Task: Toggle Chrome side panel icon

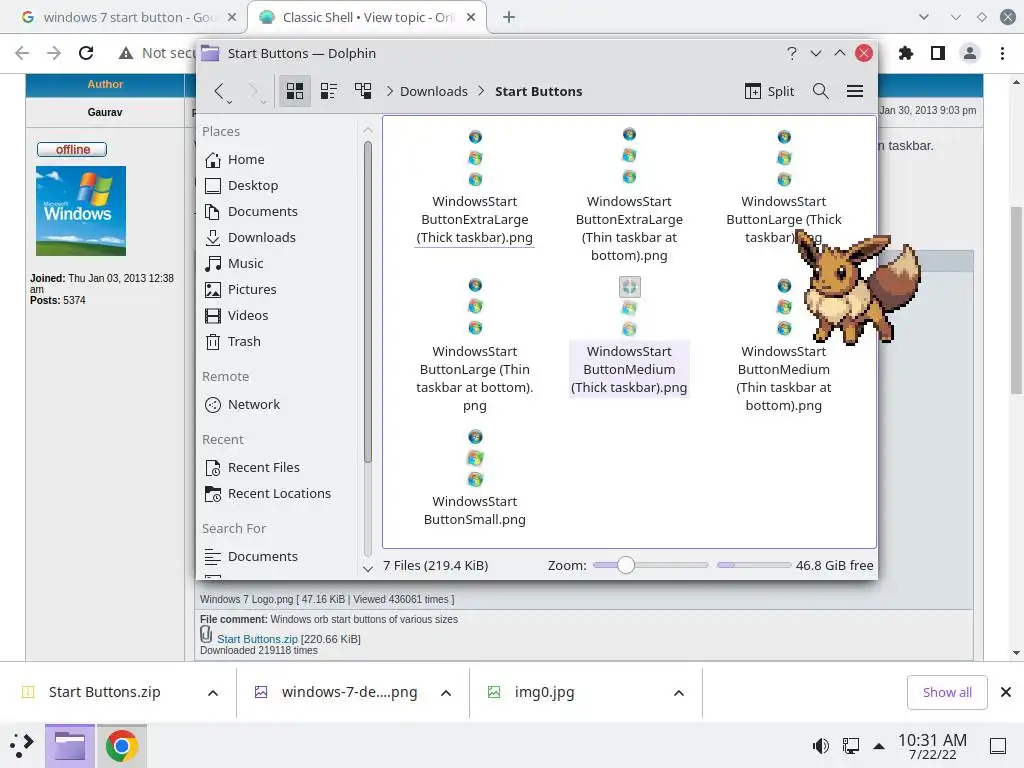Action: [938, 54]
